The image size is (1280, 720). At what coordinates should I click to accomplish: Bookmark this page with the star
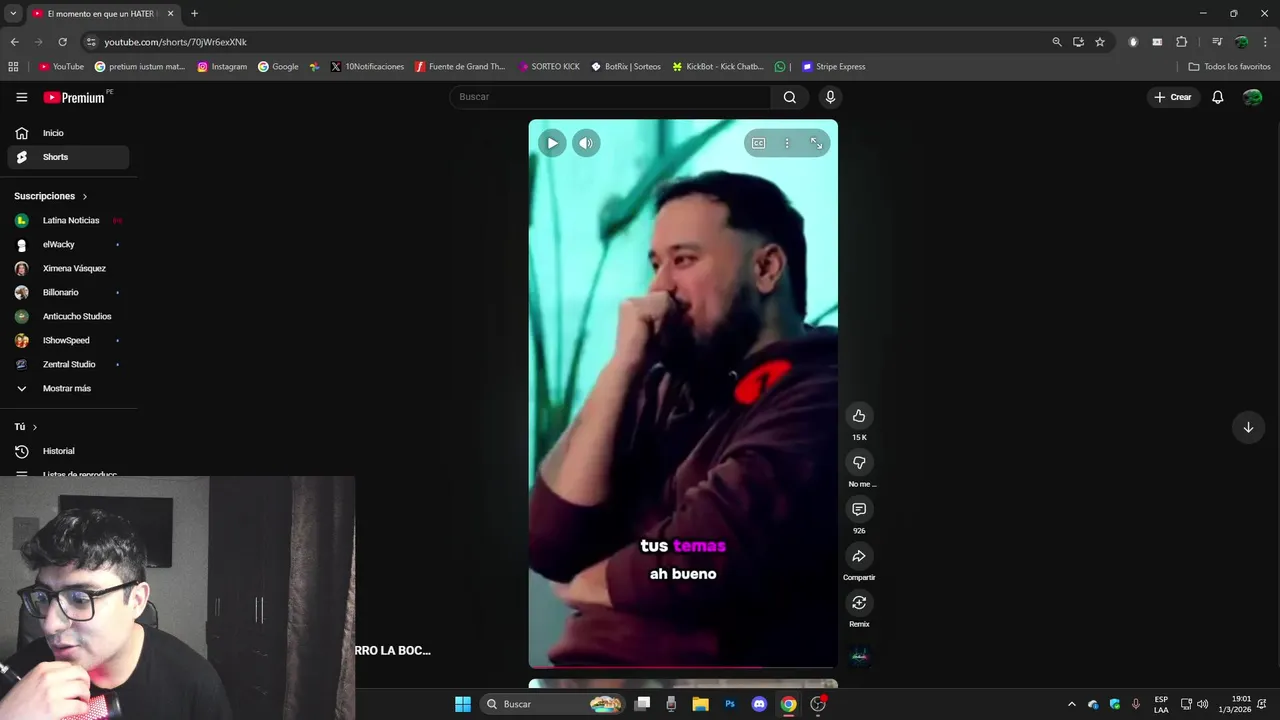[1100, 42]
